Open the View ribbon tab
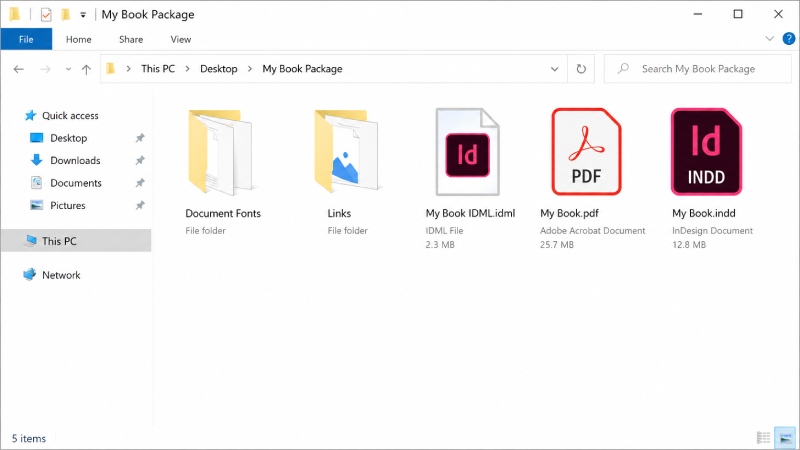The width and height of the screenshot is (800, 450). [x=181, y=39]
